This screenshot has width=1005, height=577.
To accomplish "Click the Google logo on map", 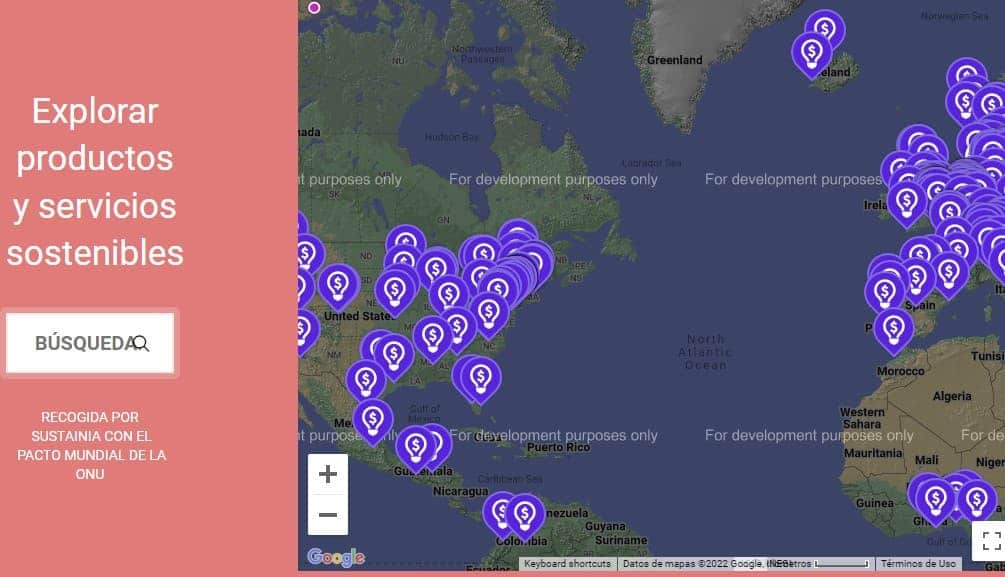I will [336, 557].
